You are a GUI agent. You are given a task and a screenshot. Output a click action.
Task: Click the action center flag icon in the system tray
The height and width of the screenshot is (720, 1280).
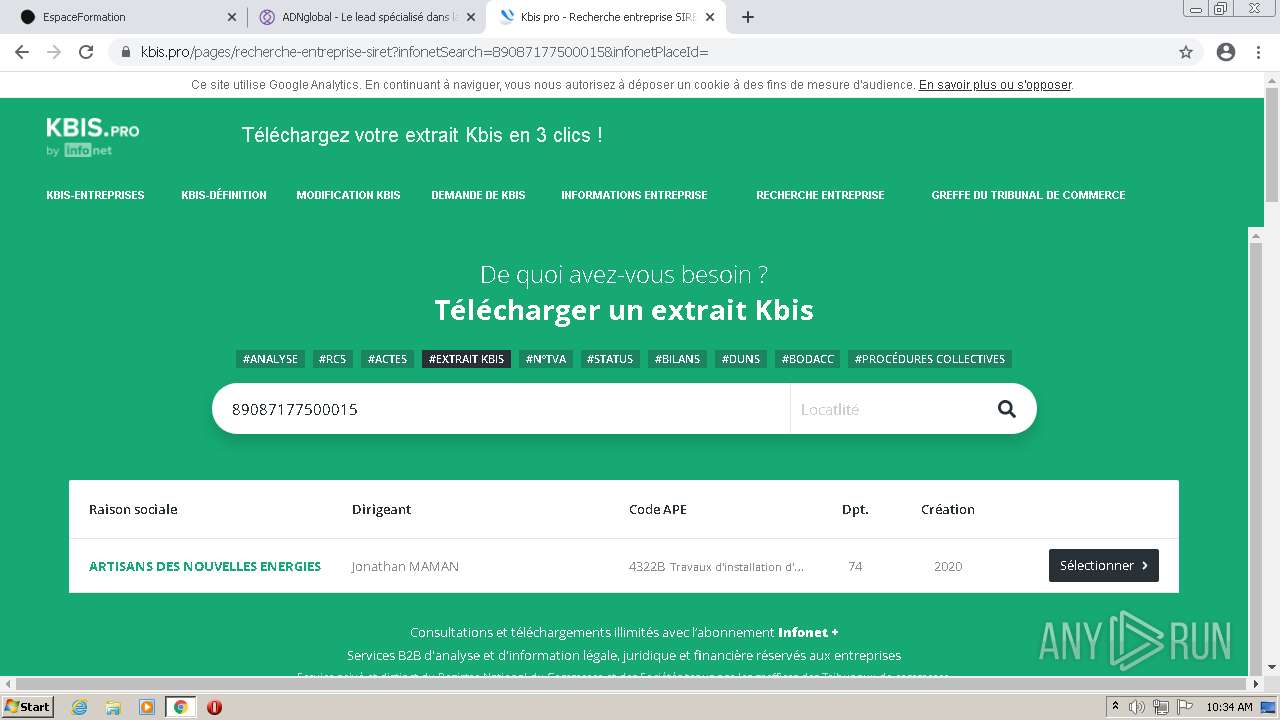click(1184, 707)
